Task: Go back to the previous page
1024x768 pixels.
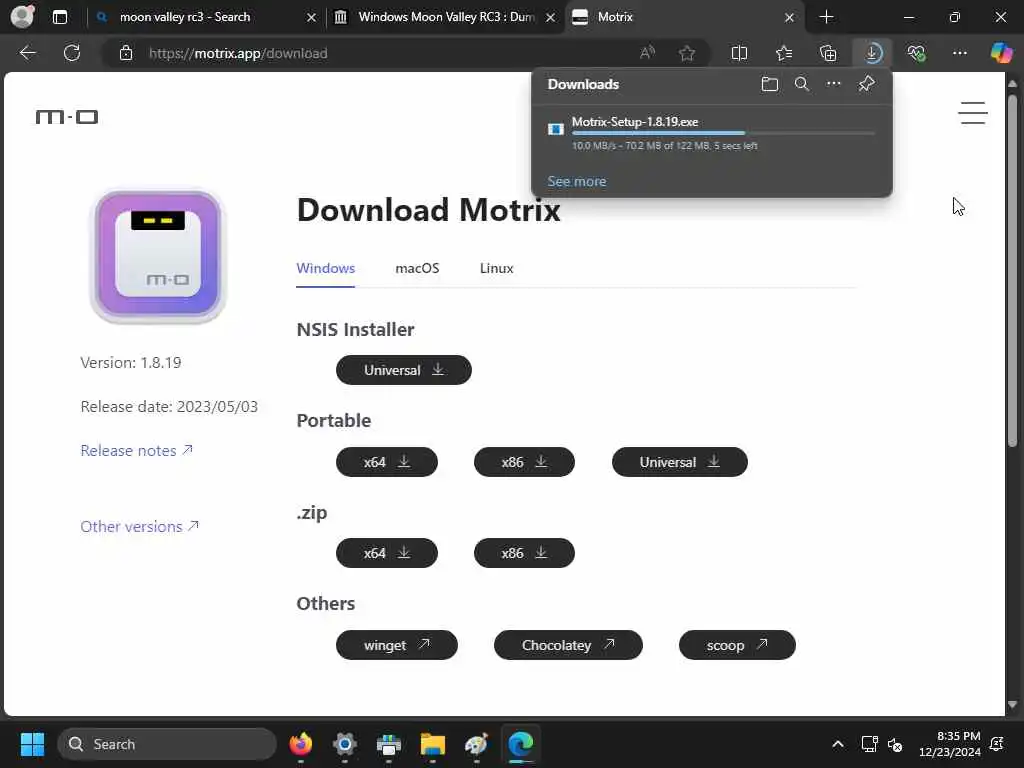Action: click(27, 53)
